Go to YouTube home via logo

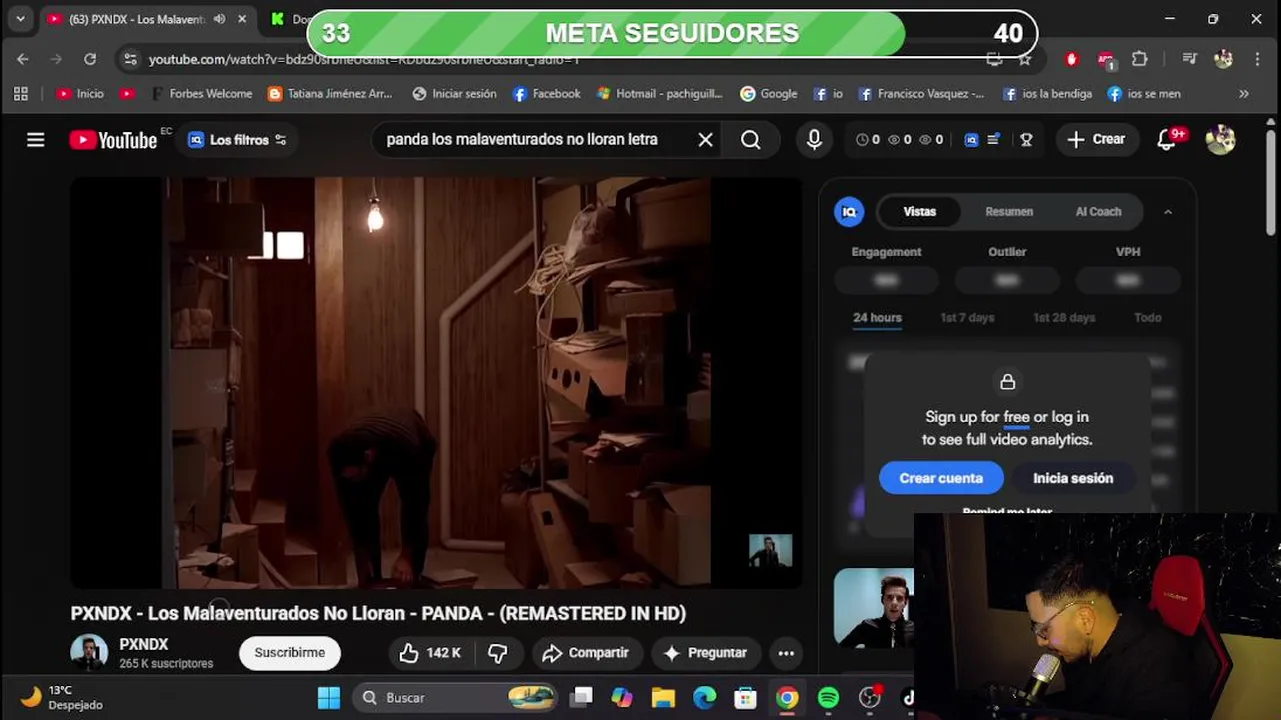[113, 140]
